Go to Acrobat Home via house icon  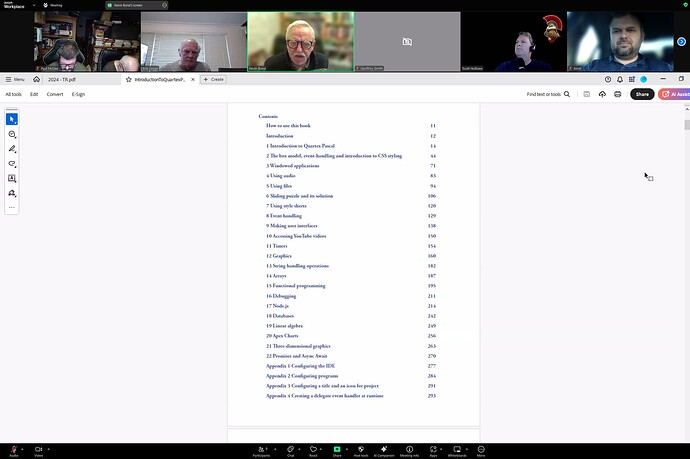[37, 79]
